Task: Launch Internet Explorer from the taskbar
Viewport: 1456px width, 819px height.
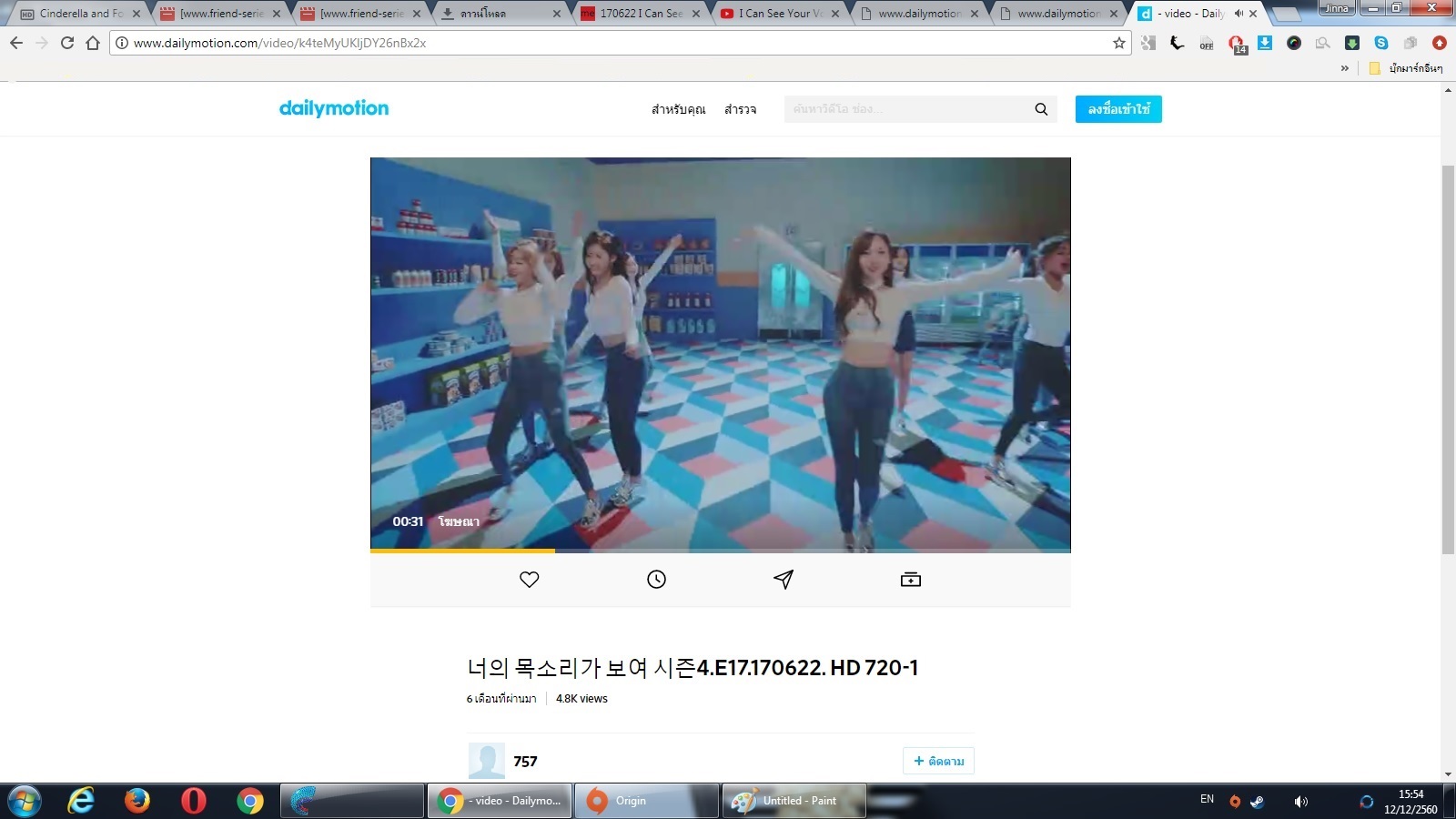Action: [x=81, y=801]
